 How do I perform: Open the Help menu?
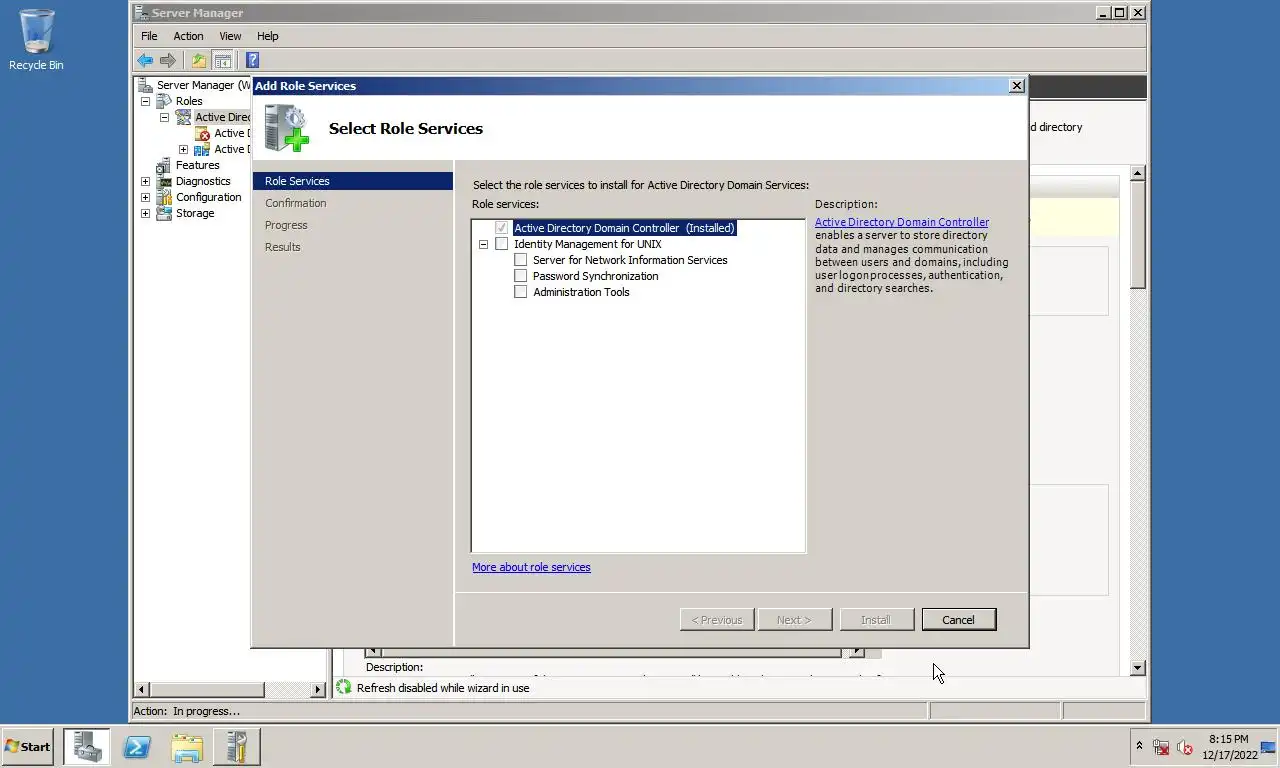(x=267, y=36)
